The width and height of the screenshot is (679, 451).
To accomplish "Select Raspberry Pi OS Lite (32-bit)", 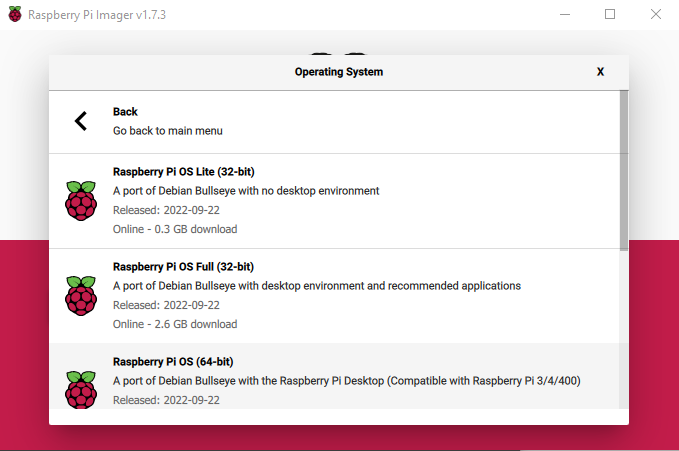I will point(334,201).
